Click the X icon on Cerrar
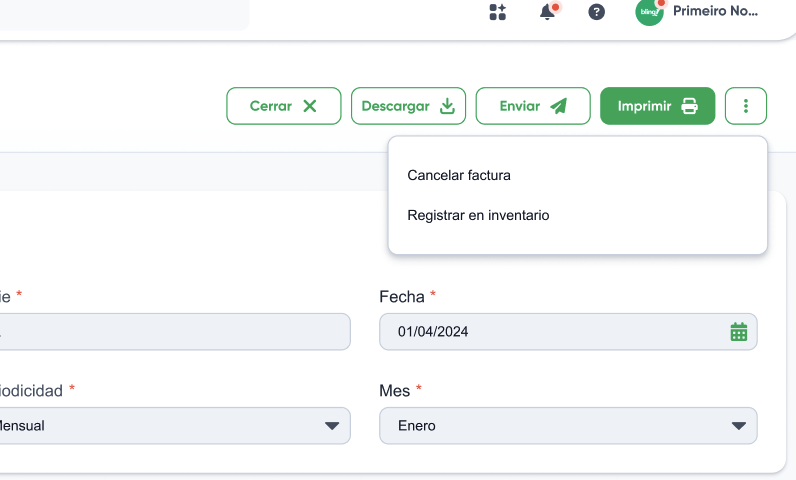796x480 pixels. (310, 106)
